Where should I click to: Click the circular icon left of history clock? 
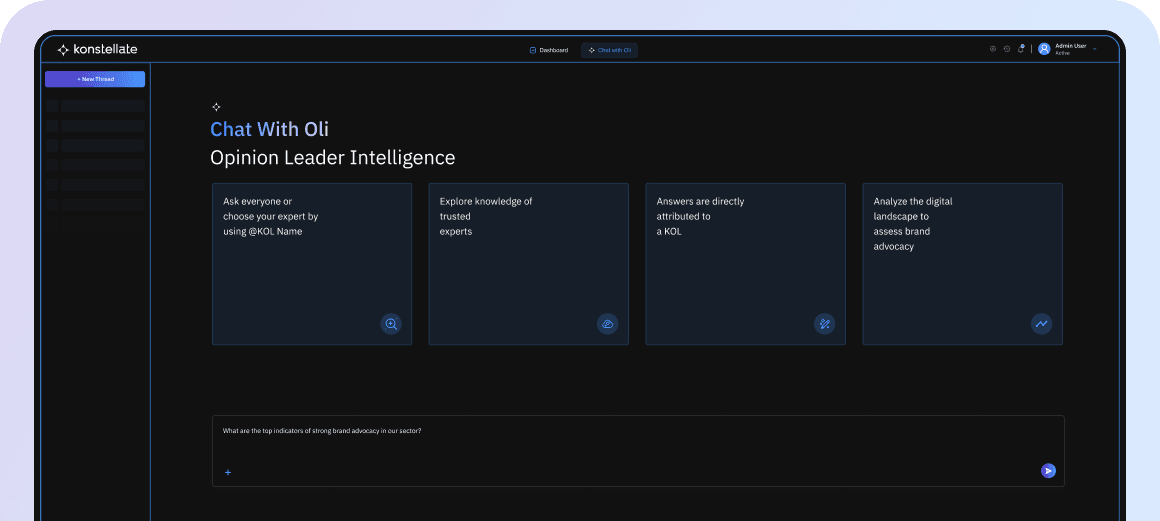click(993, 49)
